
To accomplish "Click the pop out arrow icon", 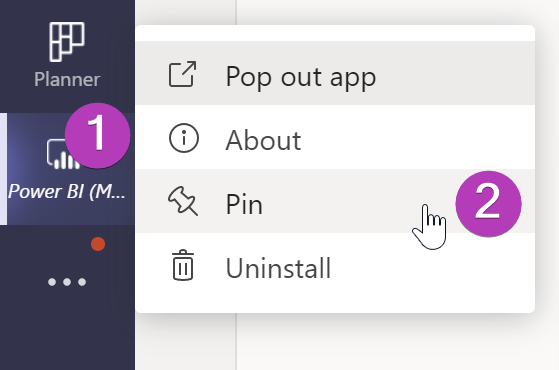I will (183, 74).
